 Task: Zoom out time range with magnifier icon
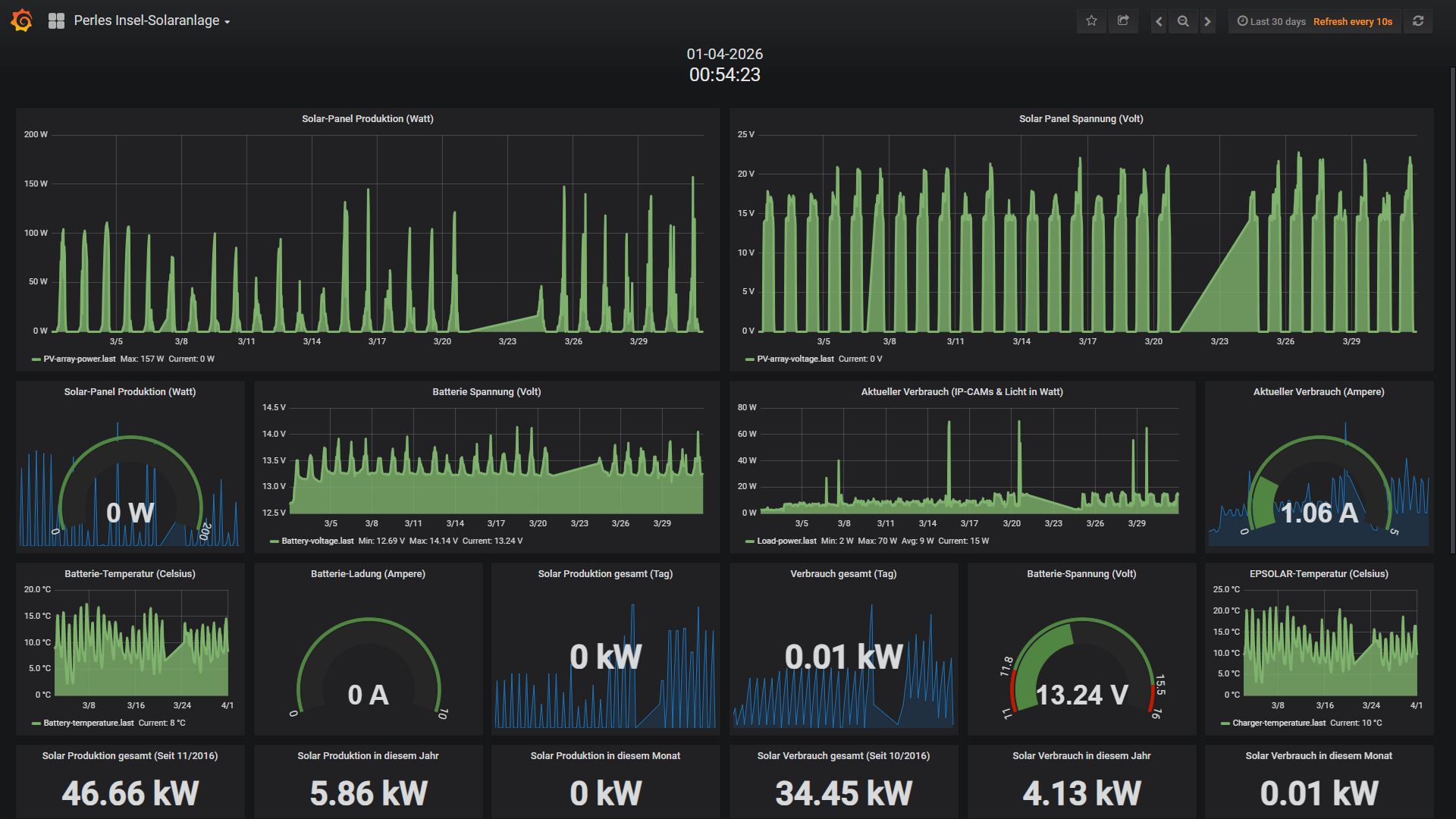click(x=1183, y=21)
